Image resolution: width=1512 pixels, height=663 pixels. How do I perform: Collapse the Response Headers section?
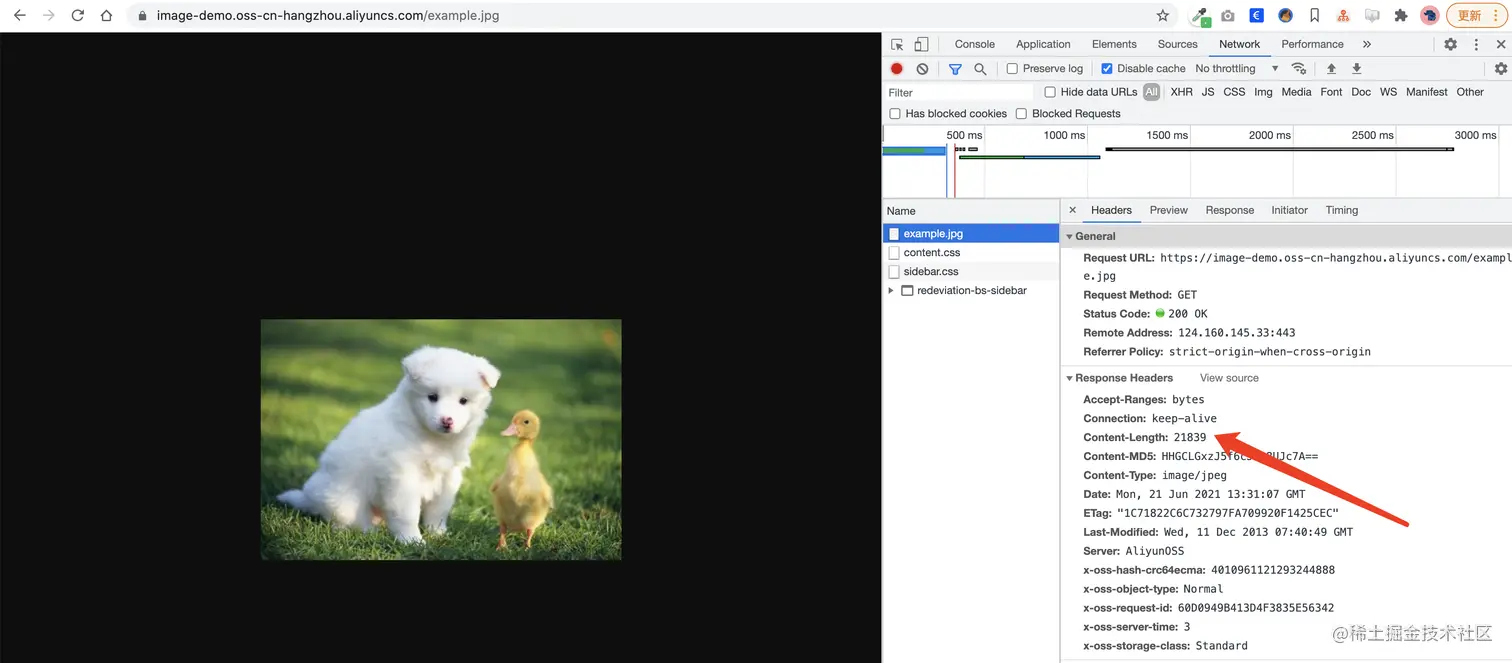1069,378
